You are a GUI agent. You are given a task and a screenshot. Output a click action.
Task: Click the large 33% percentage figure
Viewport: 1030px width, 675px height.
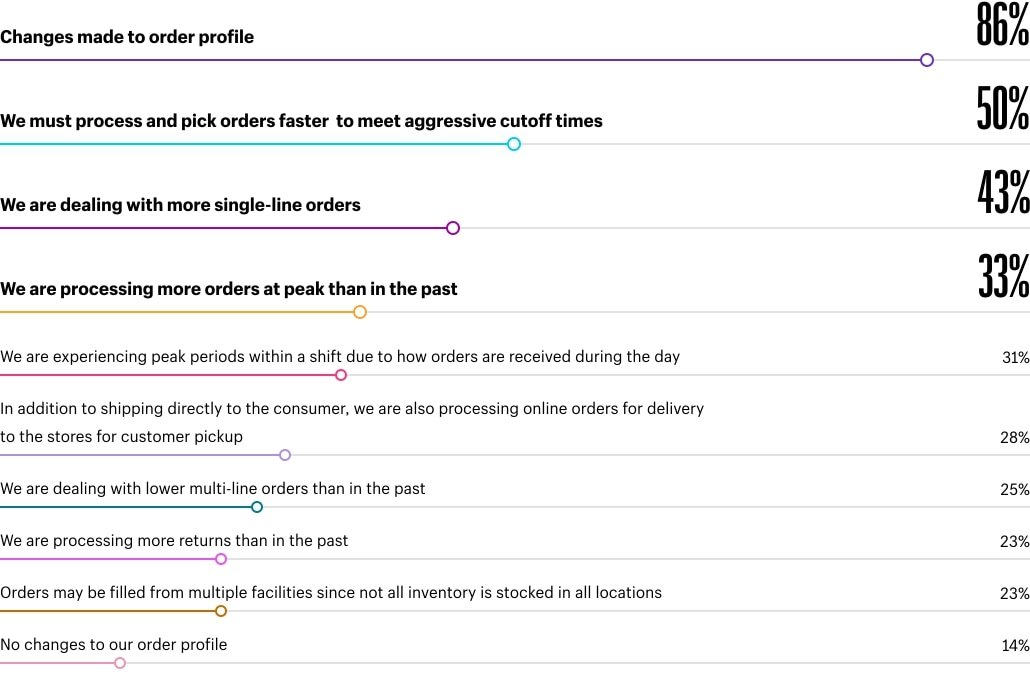tap(1003, 276)
